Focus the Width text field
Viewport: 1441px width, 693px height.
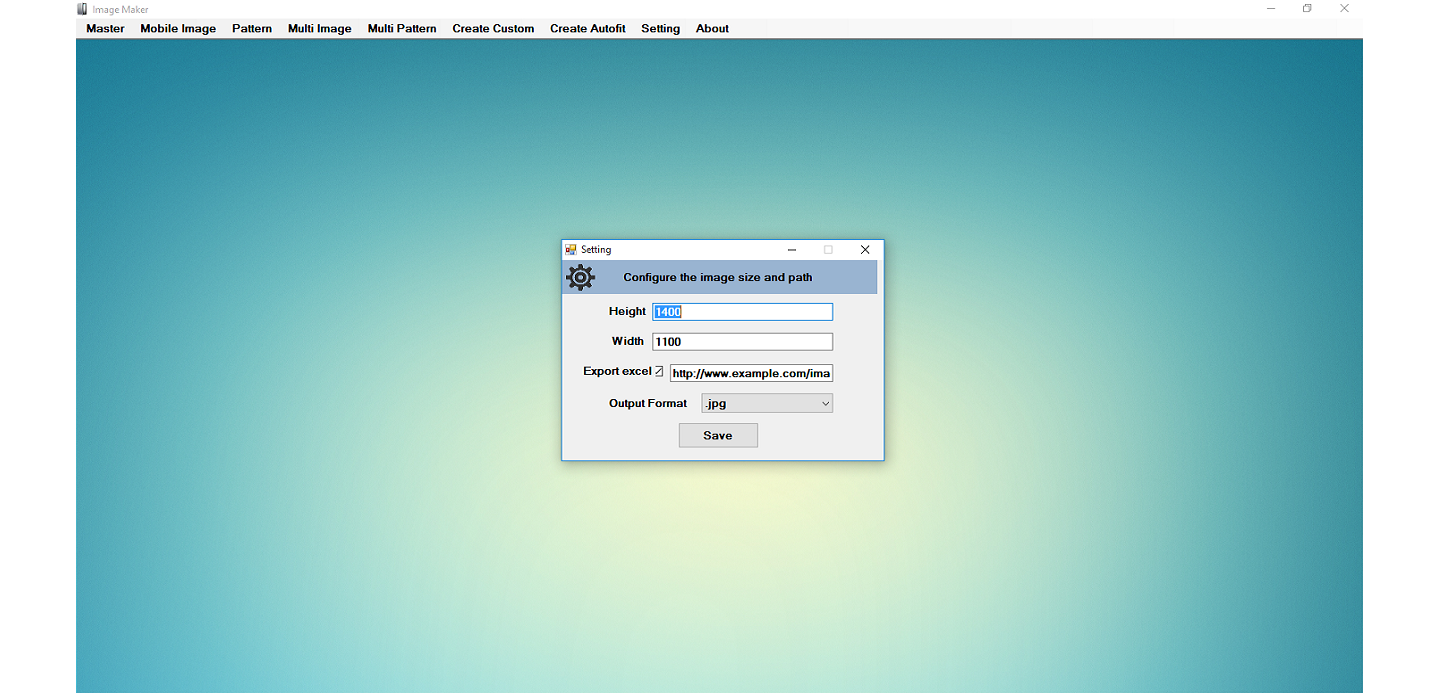pyautogui.click(x=742, y=342)
